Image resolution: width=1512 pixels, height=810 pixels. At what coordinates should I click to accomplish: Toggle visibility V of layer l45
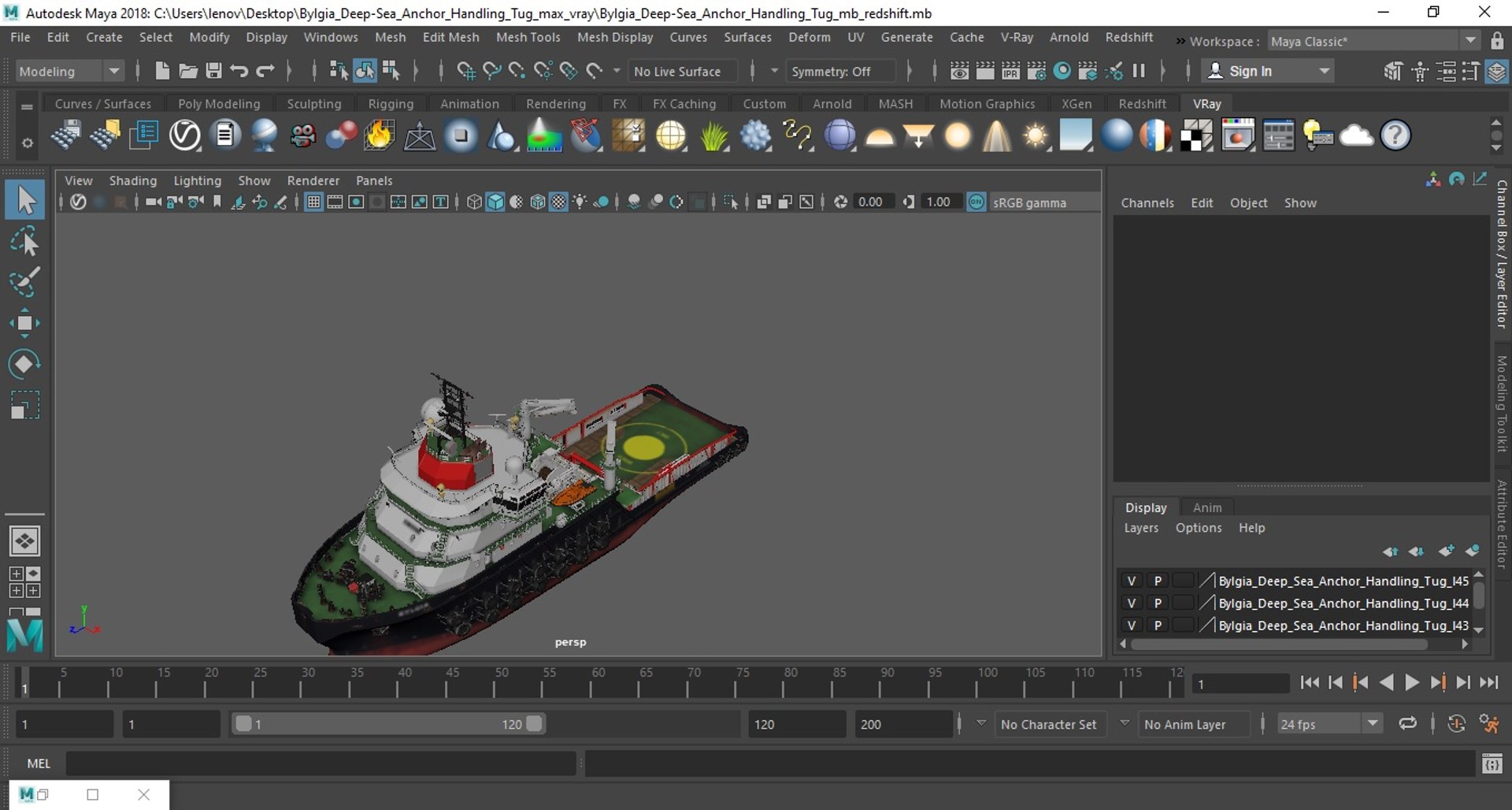1131,581
